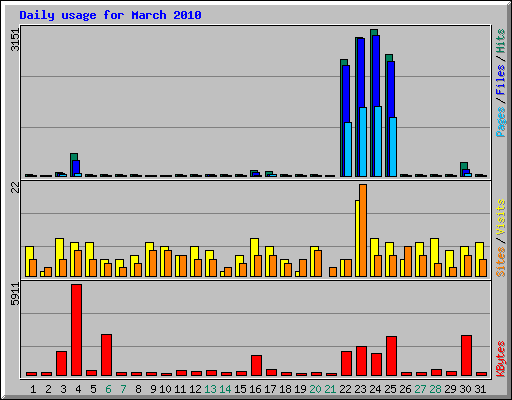Viewport: 512px width, 400px height.
Task: Click the Hits legend label
Action: pyautogui.click(x=501, y=41)
